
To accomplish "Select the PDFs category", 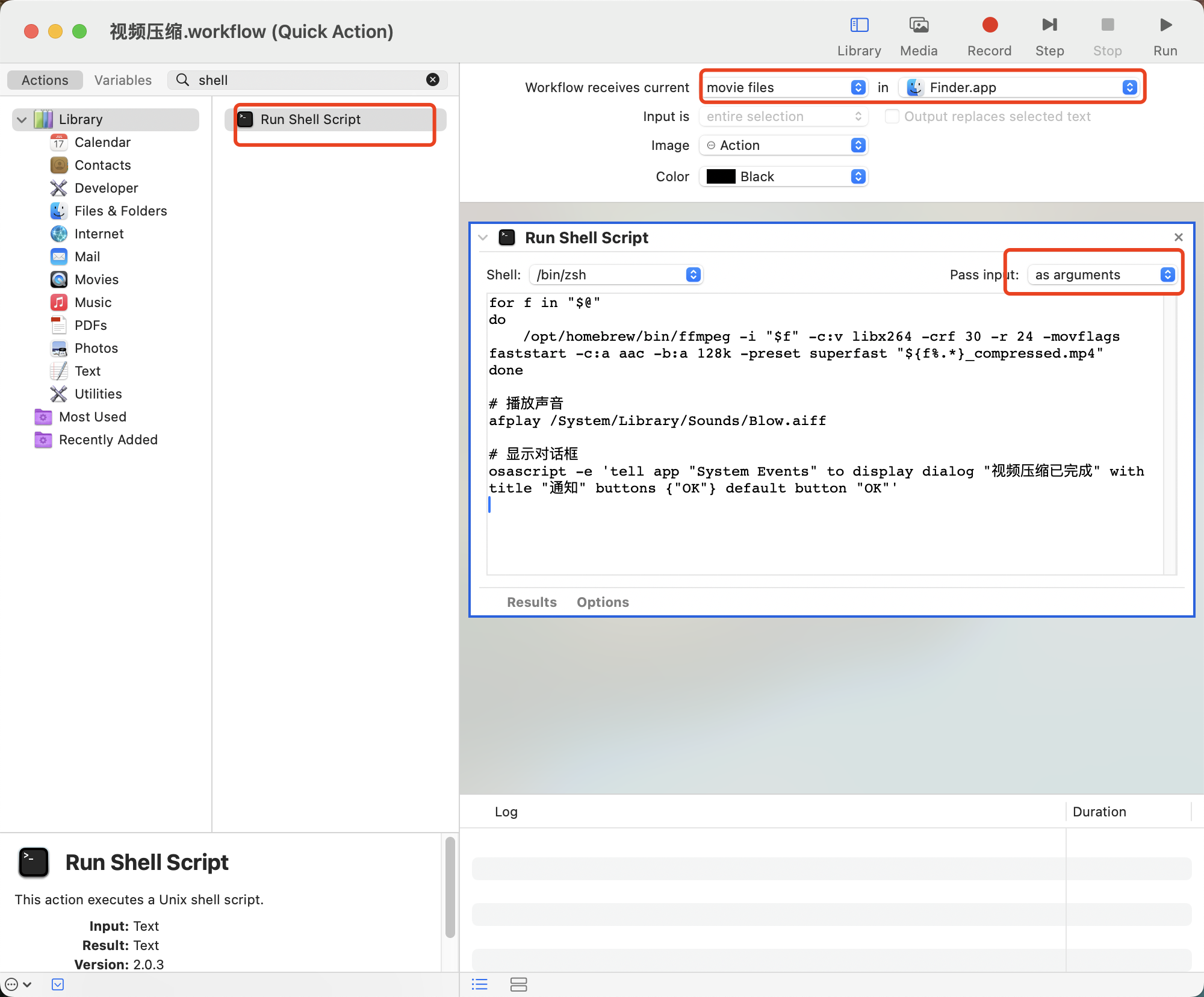I will (90, 325).
